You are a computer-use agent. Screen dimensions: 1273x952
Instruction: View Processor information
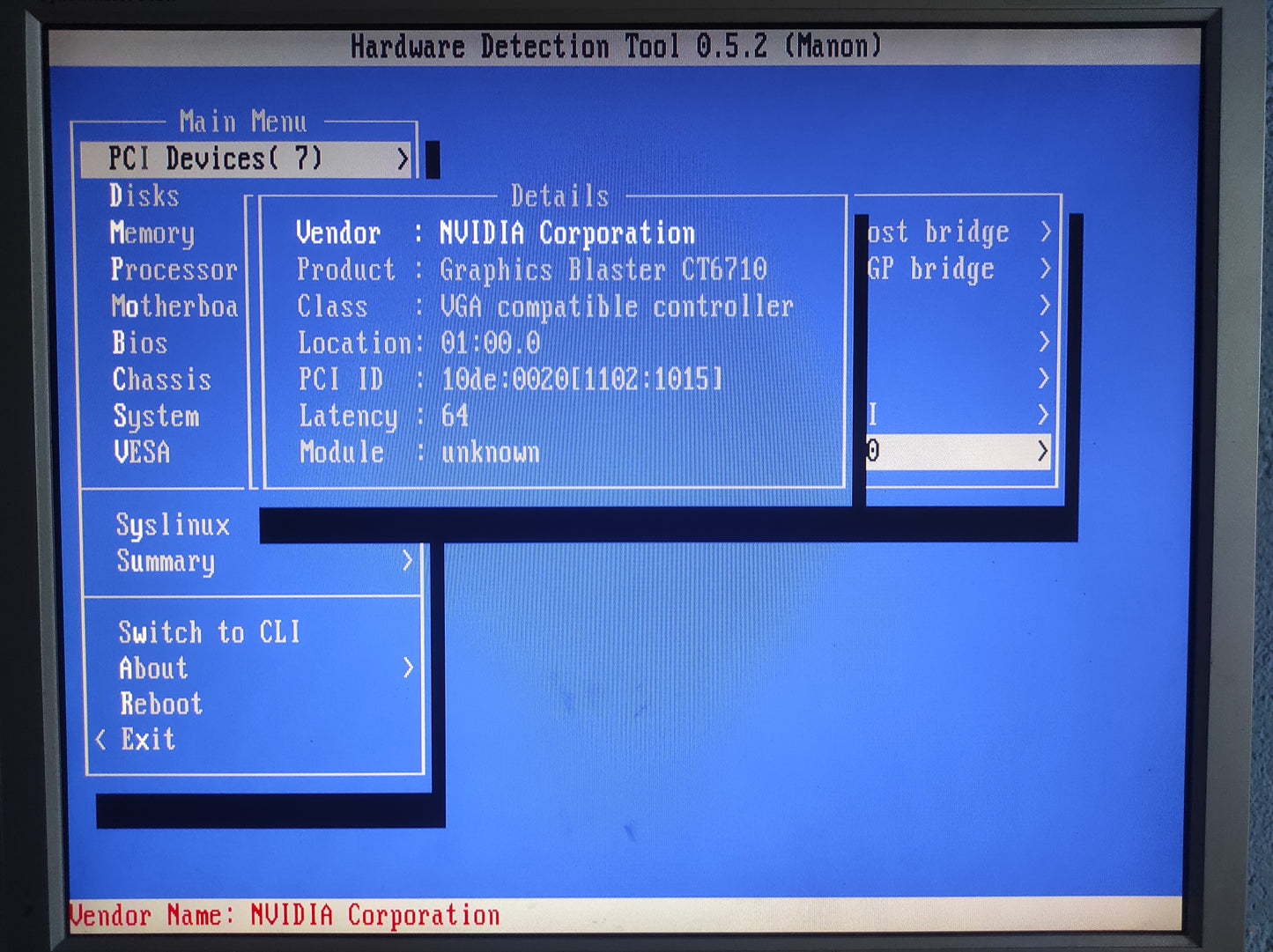click(174, 269)
